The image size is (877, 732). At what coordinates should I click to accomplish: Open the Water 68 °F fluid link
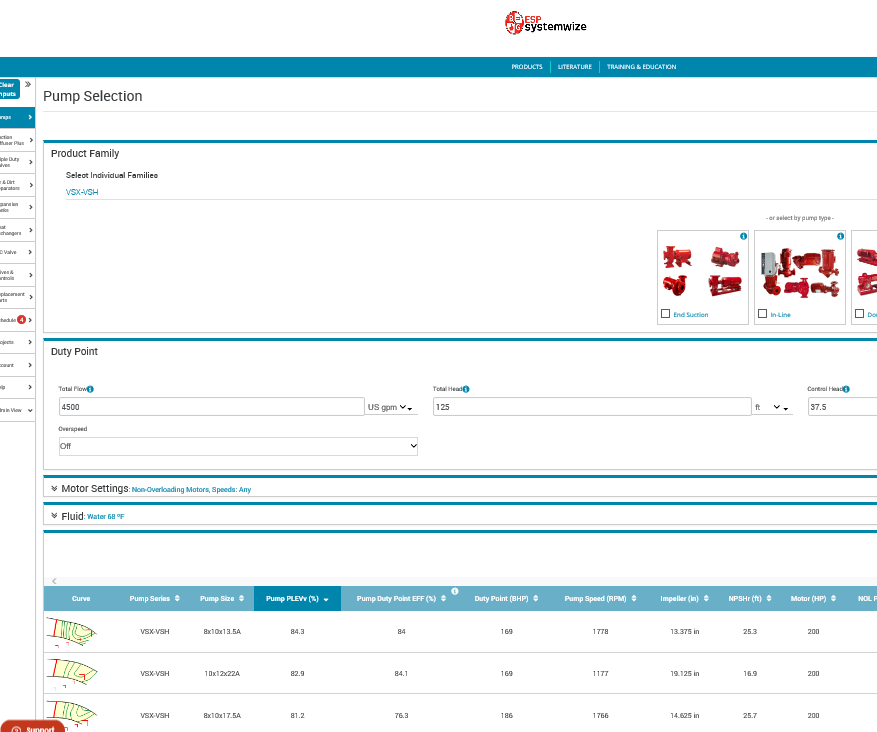106,517
